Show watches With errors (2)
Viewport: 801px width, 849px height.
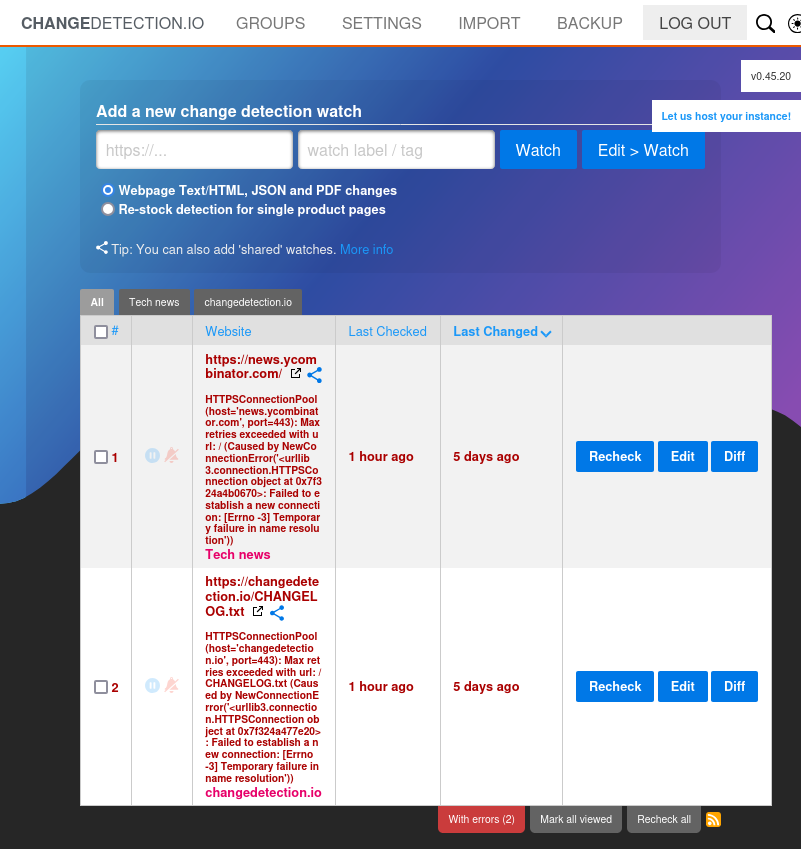point(481,819)
